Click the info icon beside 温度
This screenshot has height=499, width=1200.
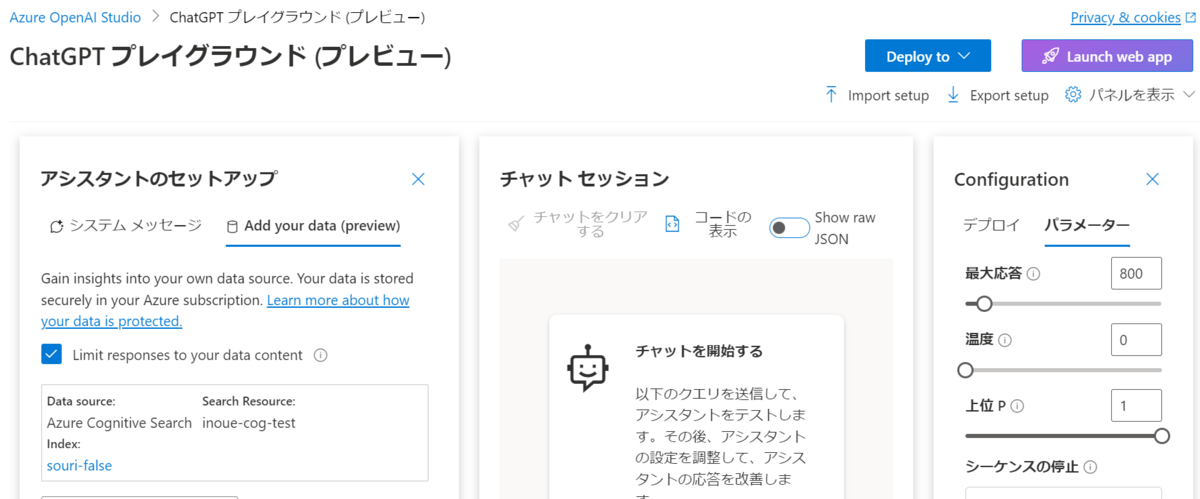tap(1005, 340)
